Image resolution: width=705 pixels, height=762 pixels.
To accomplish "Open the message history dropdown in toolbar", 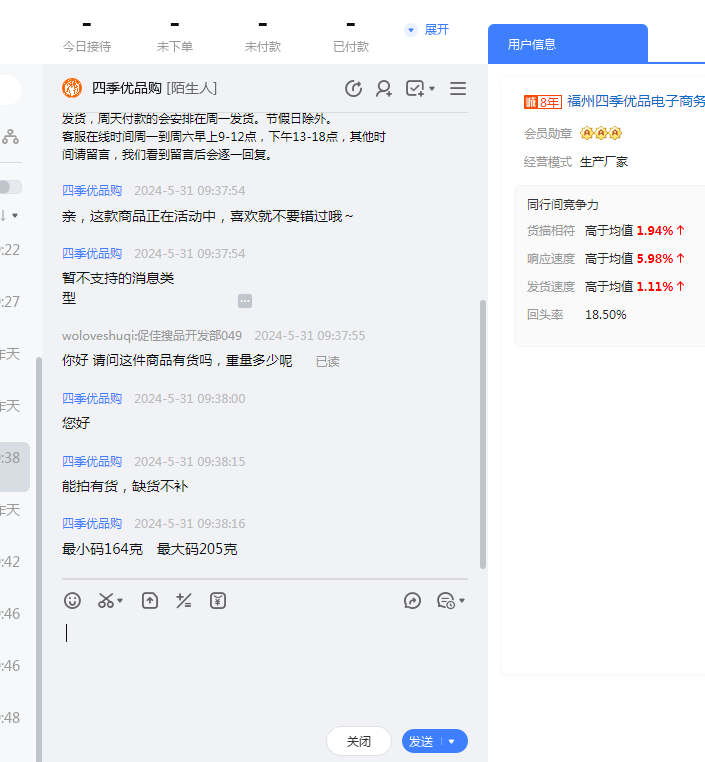I will [451, 600].
